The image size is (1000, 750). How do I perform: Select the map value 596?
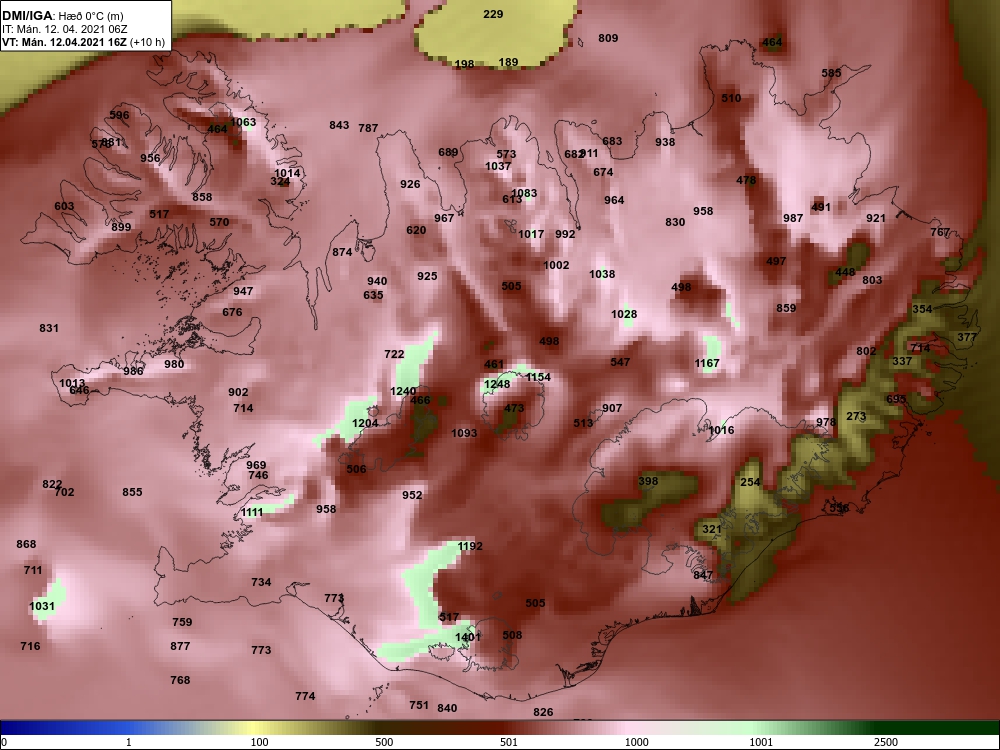click(x=119, y=115)
